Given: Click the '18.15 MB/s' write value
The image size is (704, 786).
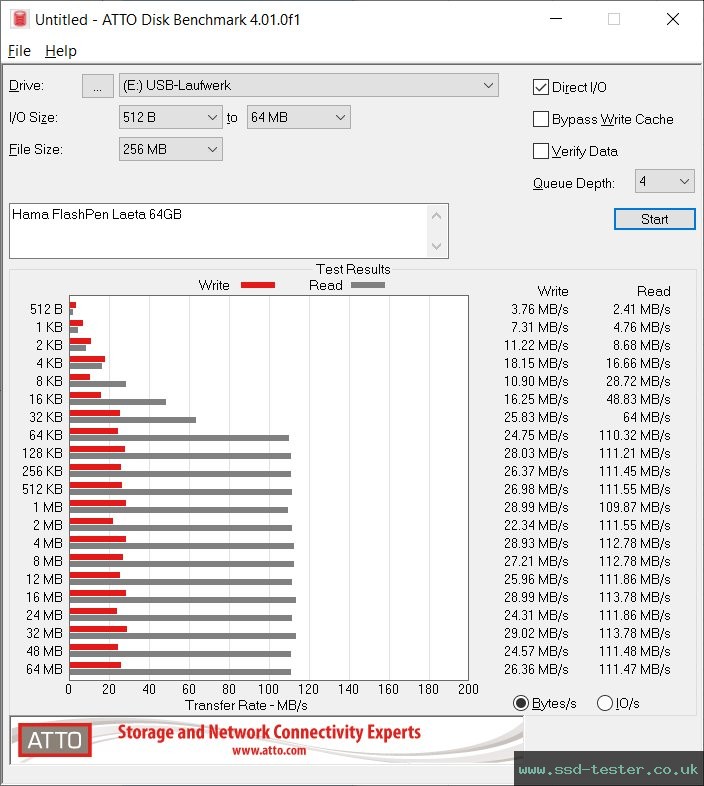Looking at the screenshot, I should click(x=536, y=363).
